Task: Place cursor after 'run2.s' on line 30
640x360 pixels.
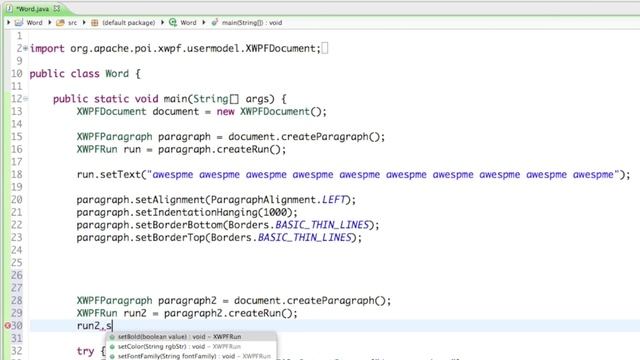Action: (112, 326)
